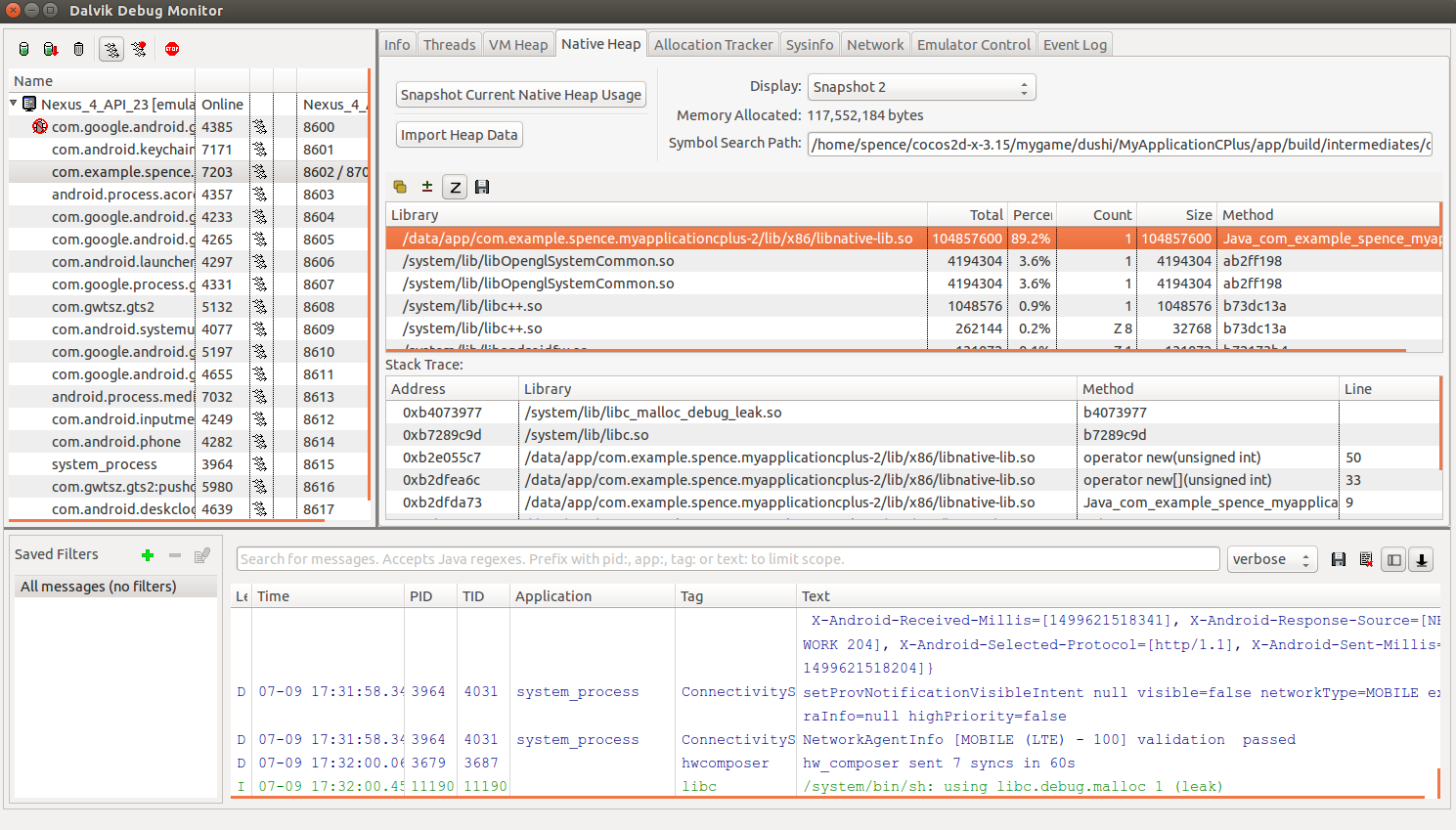Toggle Update Threads button in device toolbar
Viewport: 1456px width, 830px height.
coord(111,49)
